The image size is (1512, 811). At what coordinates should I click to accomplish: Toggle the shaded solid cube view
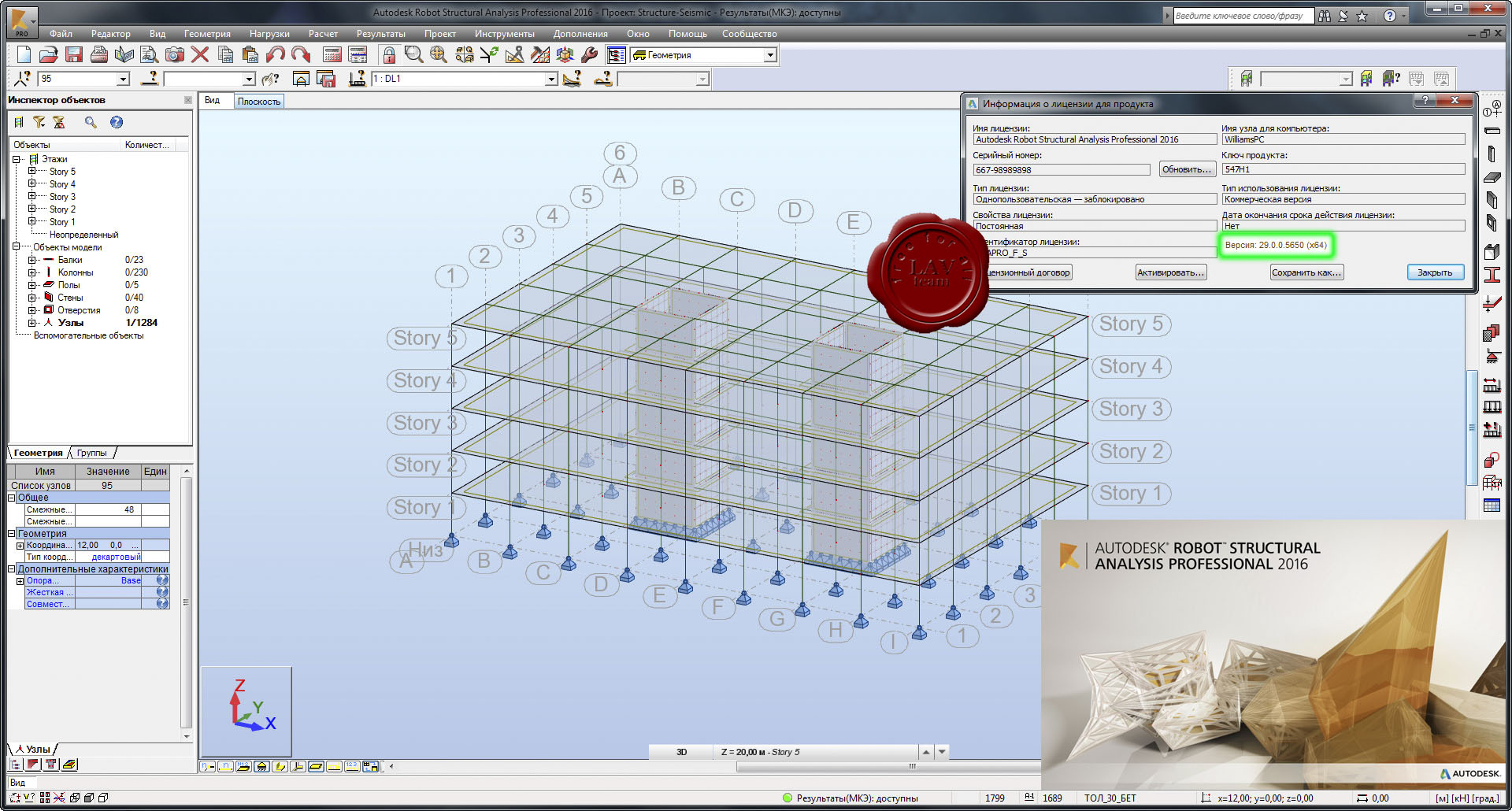coord(89,798)
